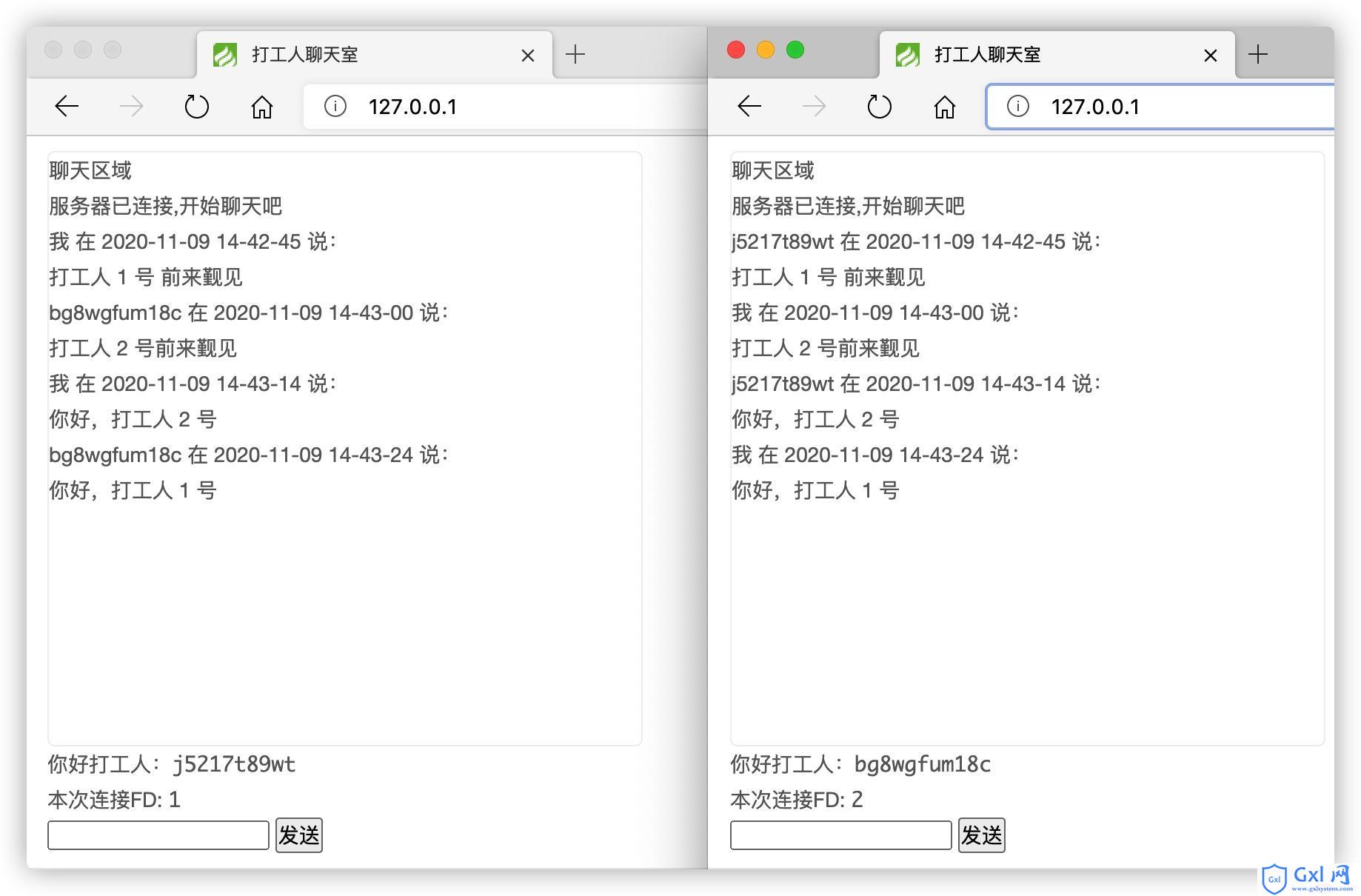Image resolution: width=1361 pixels, height=896 pixels.
Task: Click bg8wgfum18c 14-43-00 header in the left window
Action: click(249, 313)
